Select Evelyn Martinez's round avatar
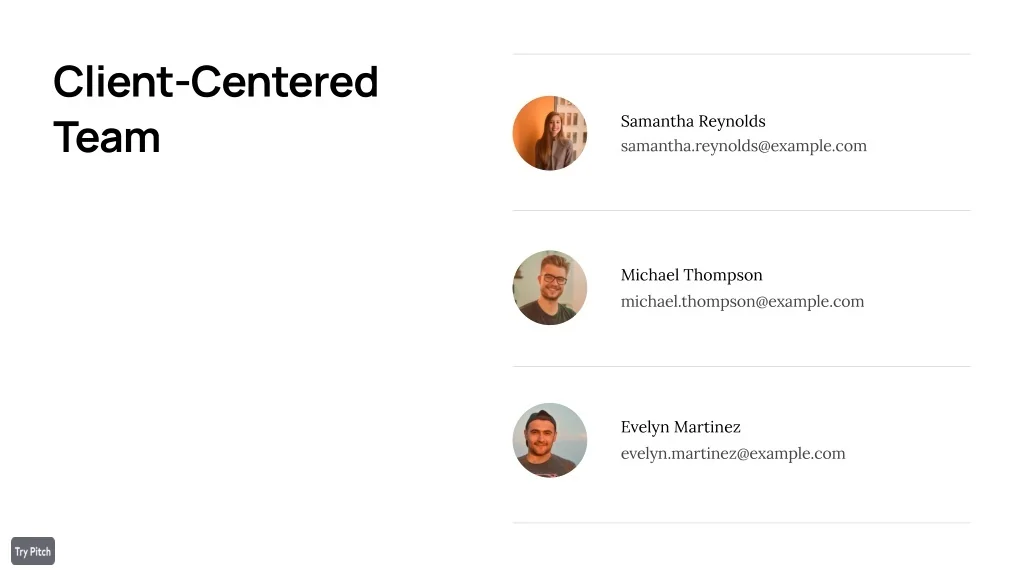Viewport: 1024px width, 576px height. click(x=550, y=440)
